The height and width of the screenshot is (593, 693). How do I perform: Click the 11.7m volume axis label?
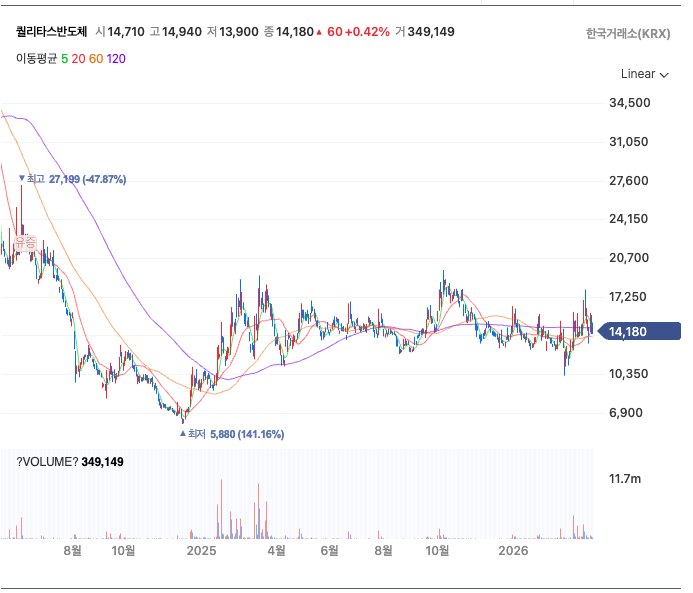tap(625, 479)
